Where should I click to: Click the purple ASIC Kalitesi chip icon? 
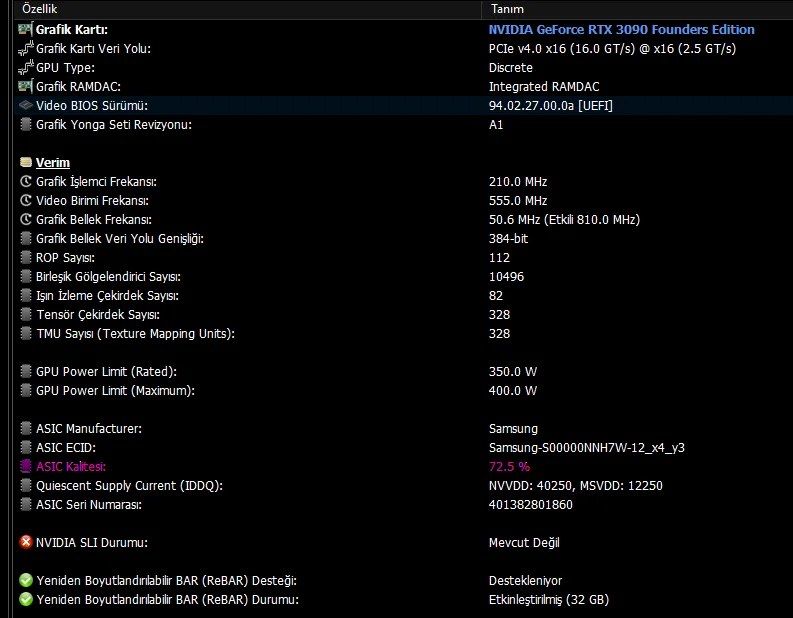pos(25,466)
